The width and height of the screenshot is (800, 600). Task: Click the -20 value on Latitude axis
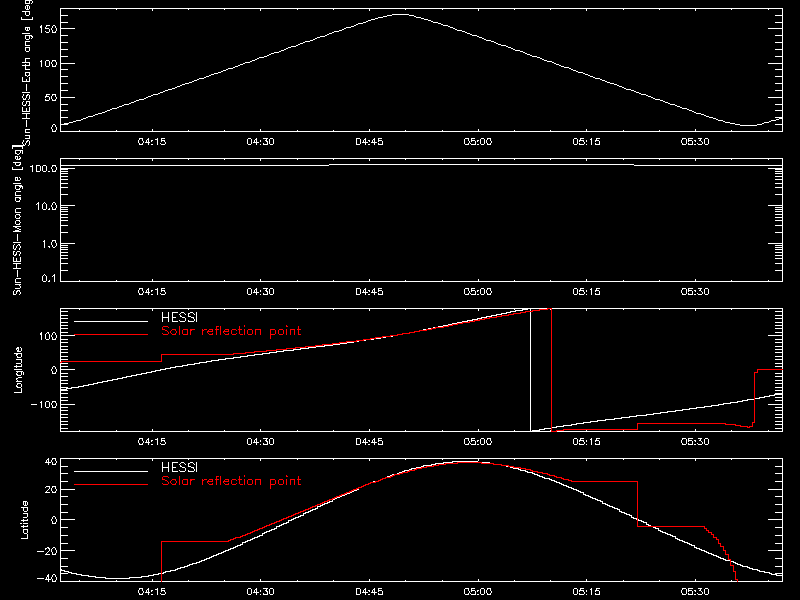(47, 551)
